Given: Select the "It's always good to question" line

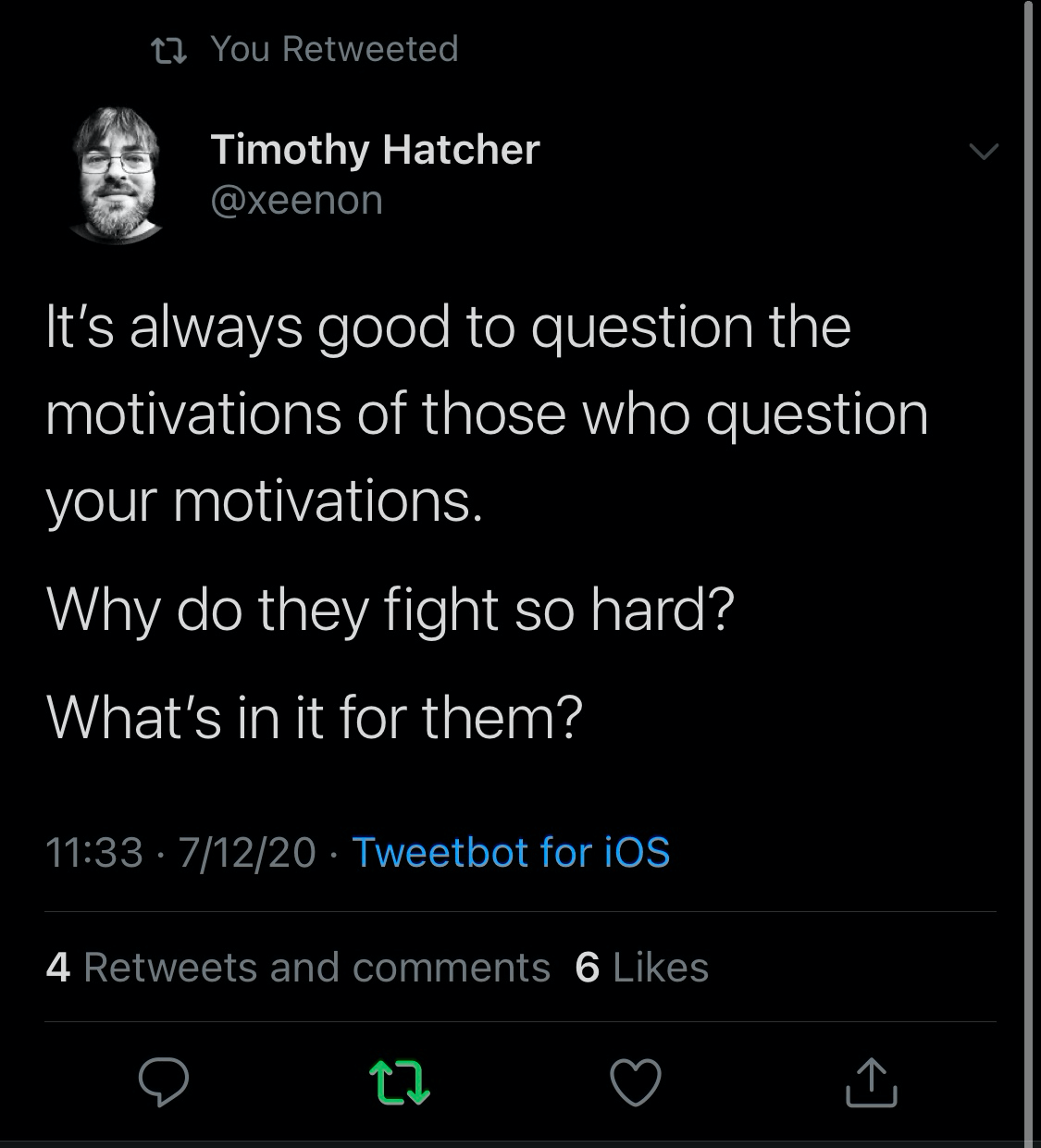Looking at the screenshot, I should pos(448,327).
